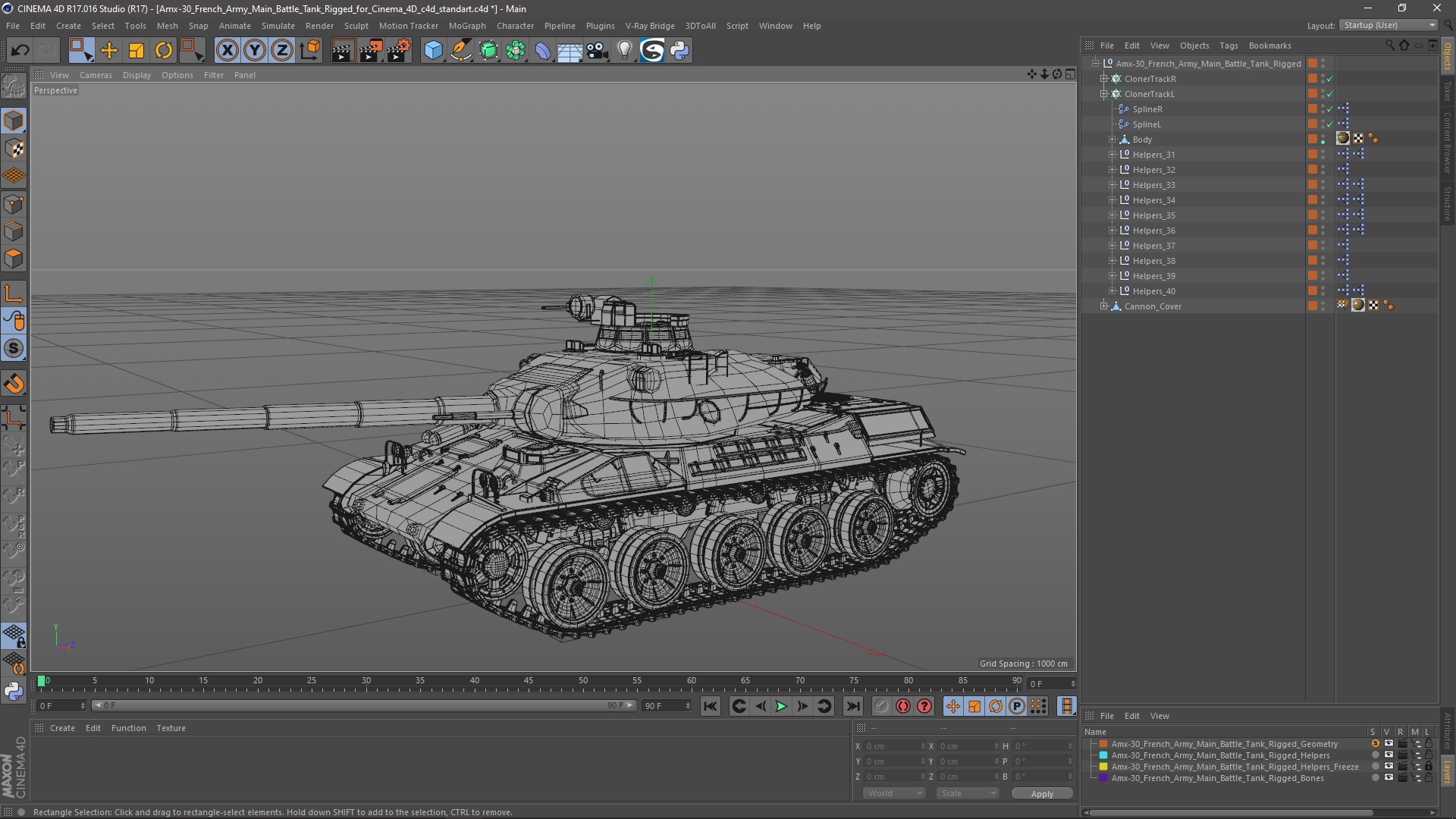Select the SplineR object
Viewport: 1456px width, 819px height.
click(x=1147, y=109)
